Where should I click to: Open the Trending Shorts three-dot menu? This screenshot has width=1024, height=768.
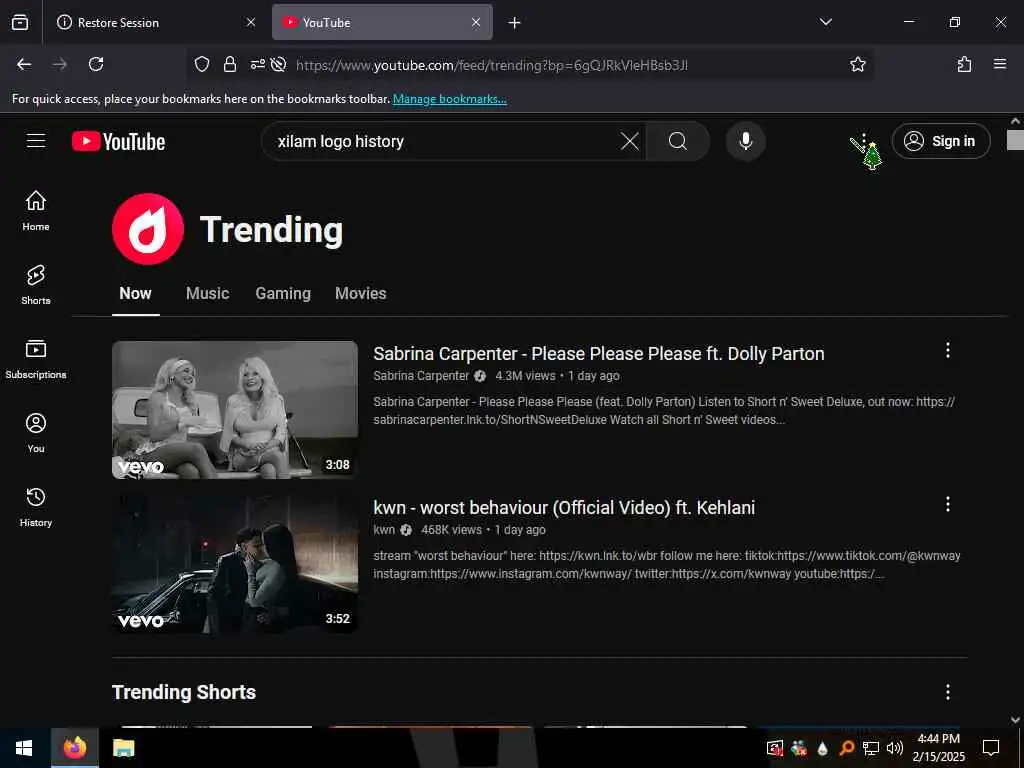coord(948,692)
